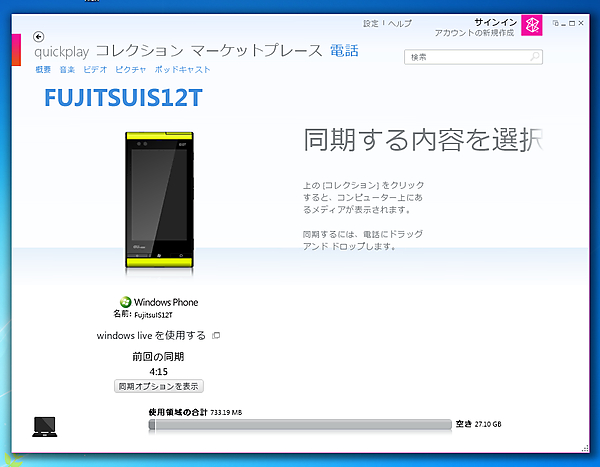Screen dimensions: 600x467
Task: Click the 空き 27.10 GB text
Action: click(478, 424)
